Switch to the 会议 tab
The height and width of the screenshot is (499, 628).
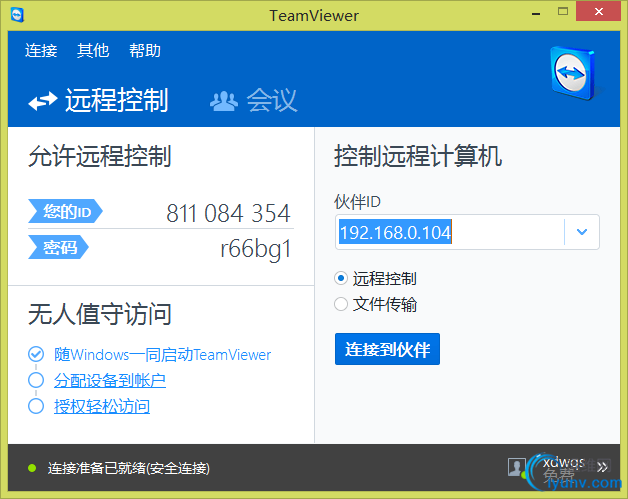(254, 100)
